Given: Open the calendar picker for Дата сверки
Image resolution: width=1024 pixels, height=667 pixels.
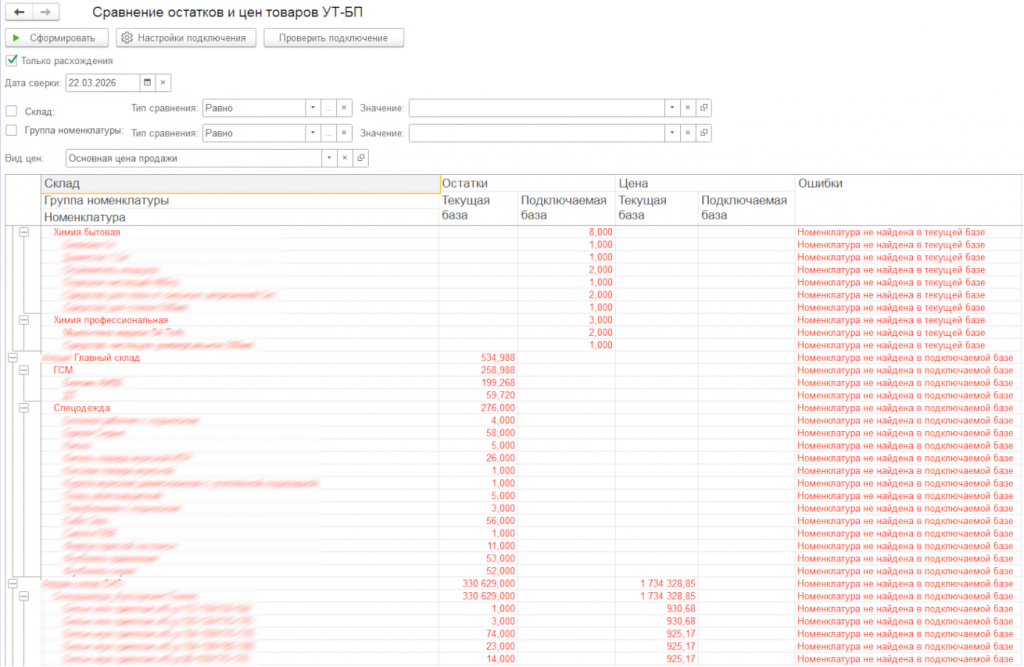Looking at the screenshot, I should tap(147, 83).
